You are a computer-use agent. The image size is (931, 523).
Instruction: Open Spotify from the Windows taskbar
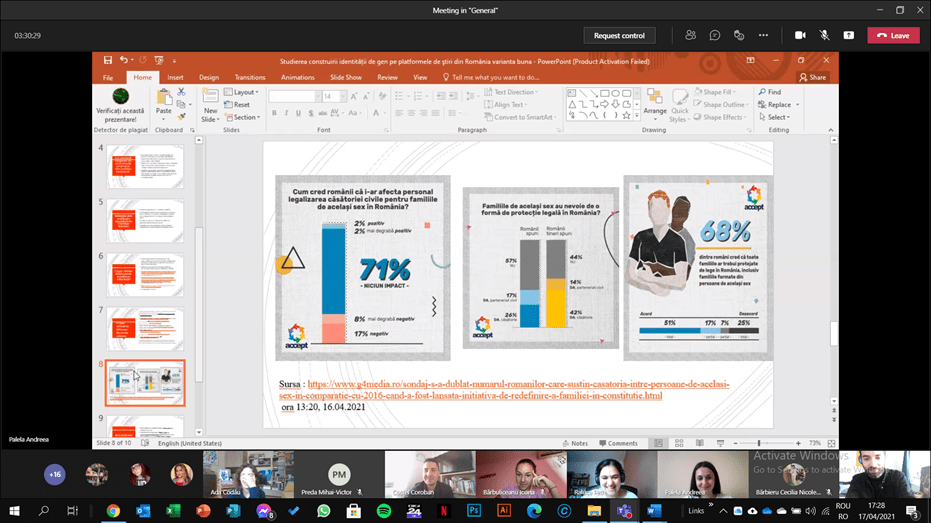[x=383, y=510]
